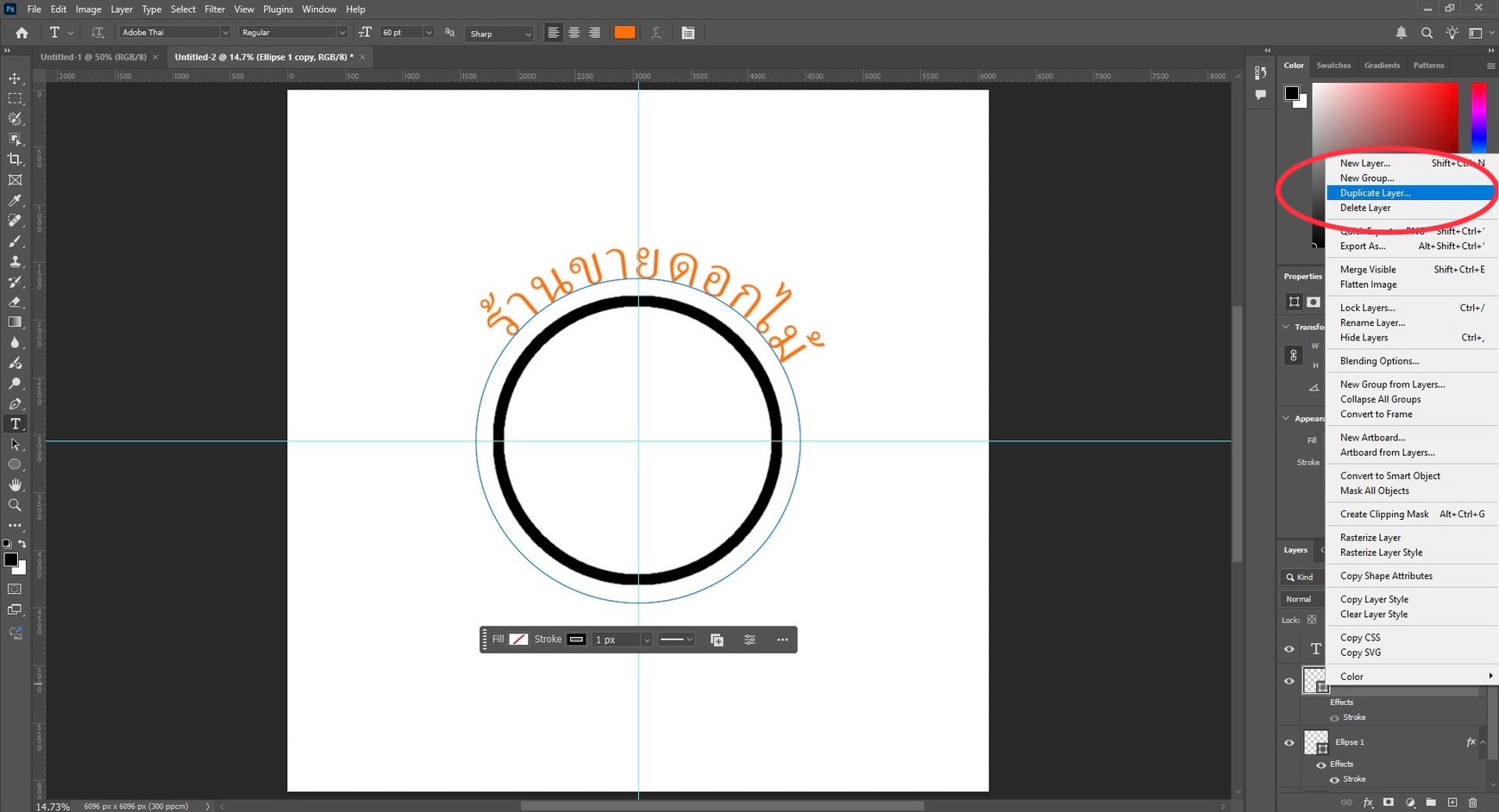Open the Adobe Thai font family dropdown

tap(224, 33)
